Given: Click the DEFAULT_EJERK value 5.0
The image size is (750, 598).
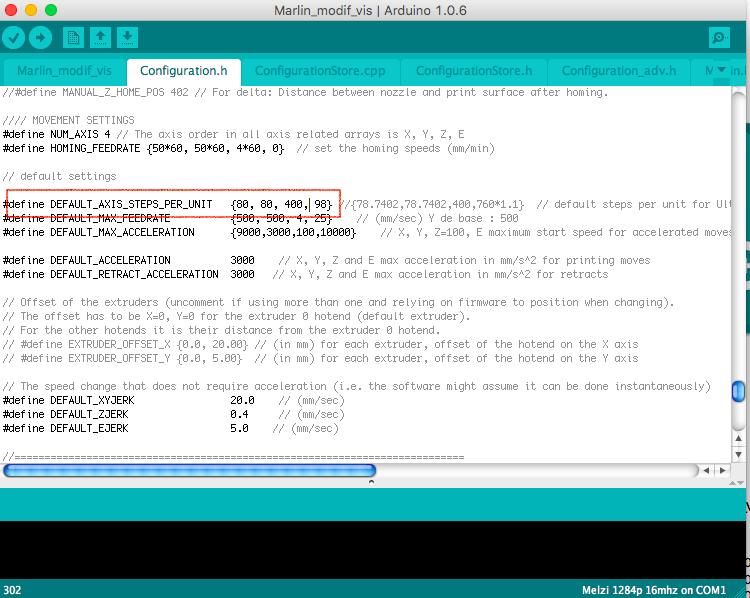Looking at the screenshot, I should (x=239, y=428).
